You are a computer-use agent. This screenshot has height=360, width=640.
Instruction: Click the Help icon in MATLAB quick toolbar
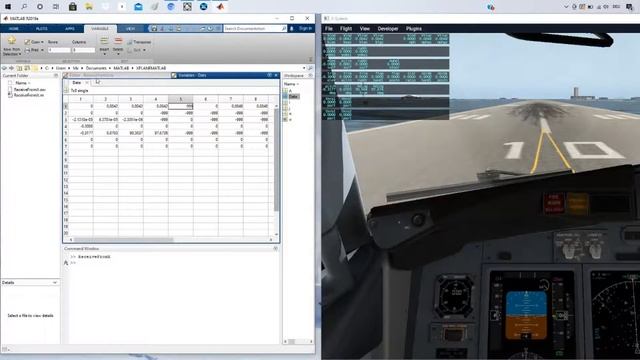(210, 29)
